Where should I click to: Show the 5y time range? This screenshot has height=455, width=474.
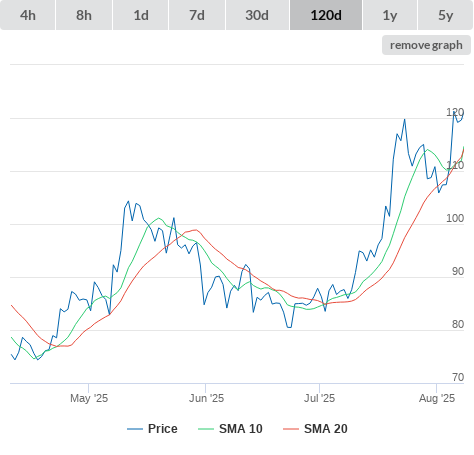pos(446,15)
